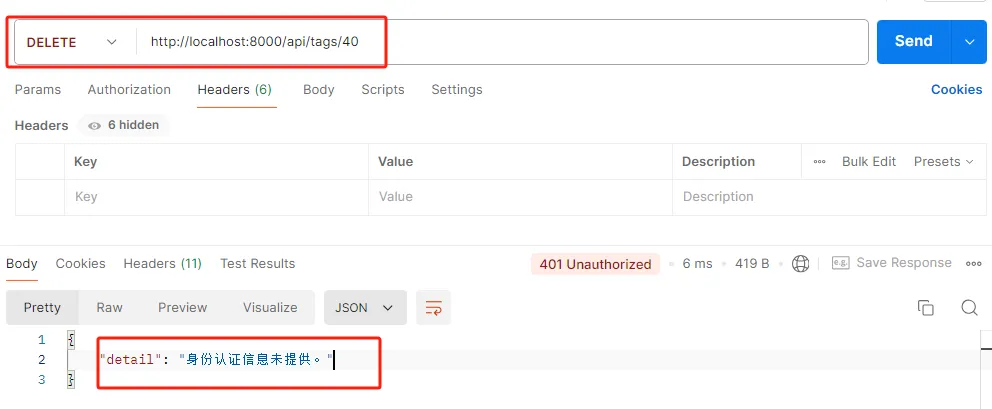Screen dimensions: 992x409
Task: Switch to the Authorization tab
Action: 129,90
